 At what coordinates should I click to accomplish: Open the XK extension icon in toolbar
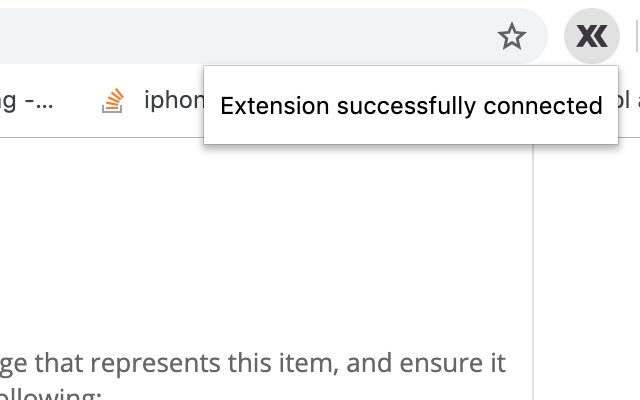592,37
